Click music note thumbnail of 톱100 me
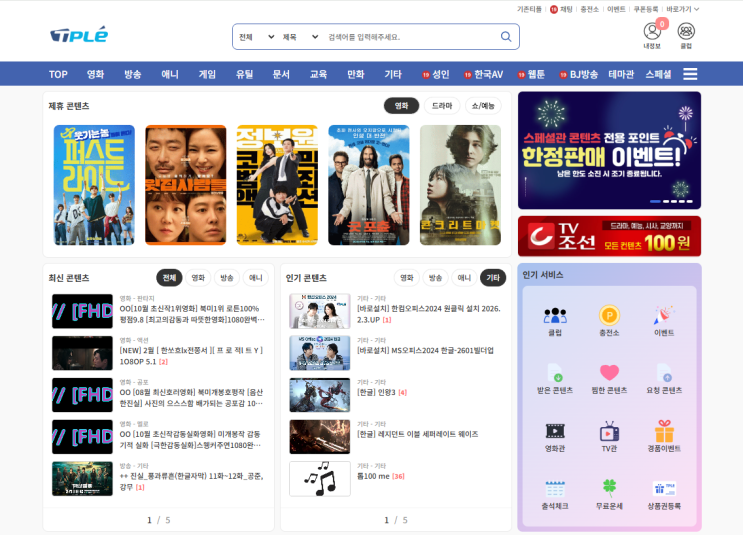 coord(320,479)
